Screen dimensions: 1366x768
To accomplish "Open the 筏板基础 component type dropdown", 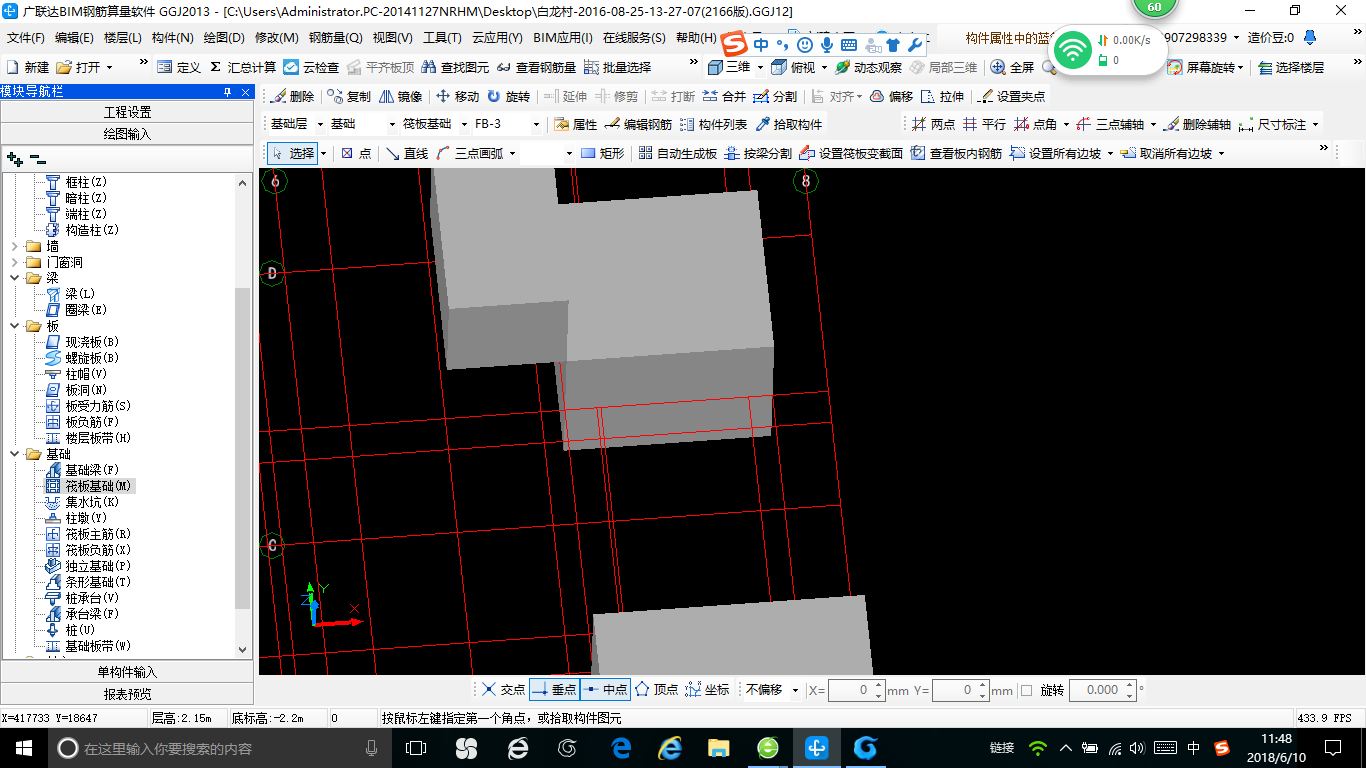I will coord(464,124).
